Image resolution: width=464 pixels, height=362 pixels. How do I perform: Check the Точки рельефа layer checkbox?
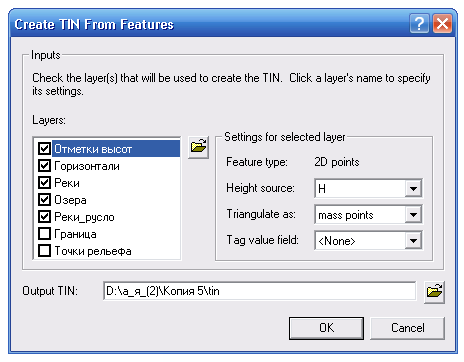point(44,251)
